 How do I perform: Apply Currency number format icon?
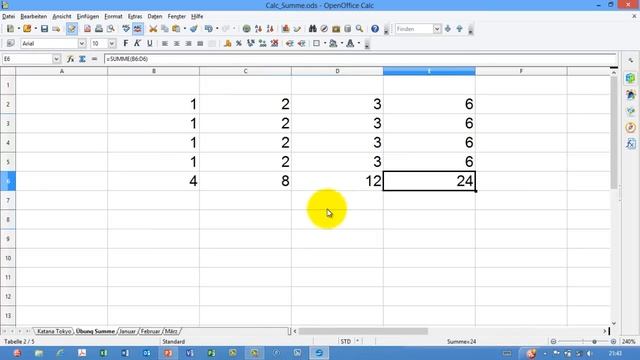227,44
